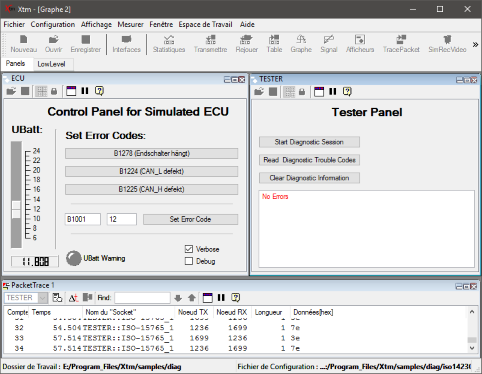Click the Ouvrir toolbar icon

[x=53, y=44]
